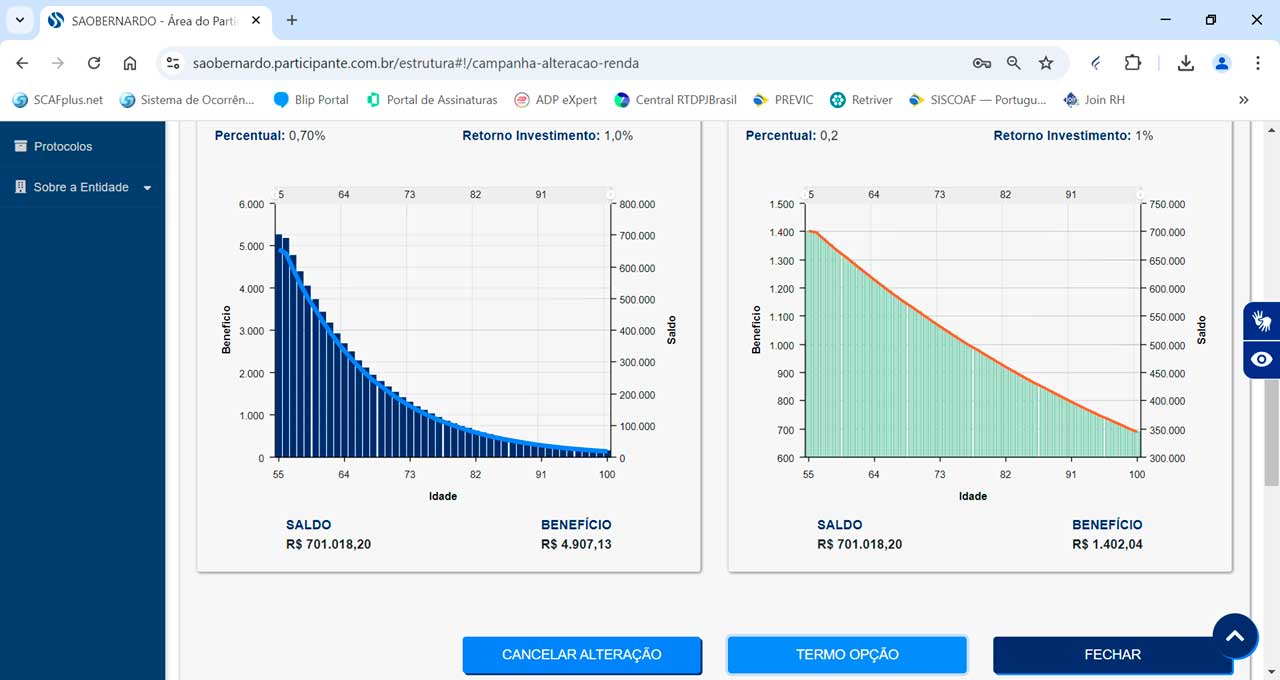Click the site information icon in address bar
This screenshot has height=680, width=1280.
coord(172,63)
